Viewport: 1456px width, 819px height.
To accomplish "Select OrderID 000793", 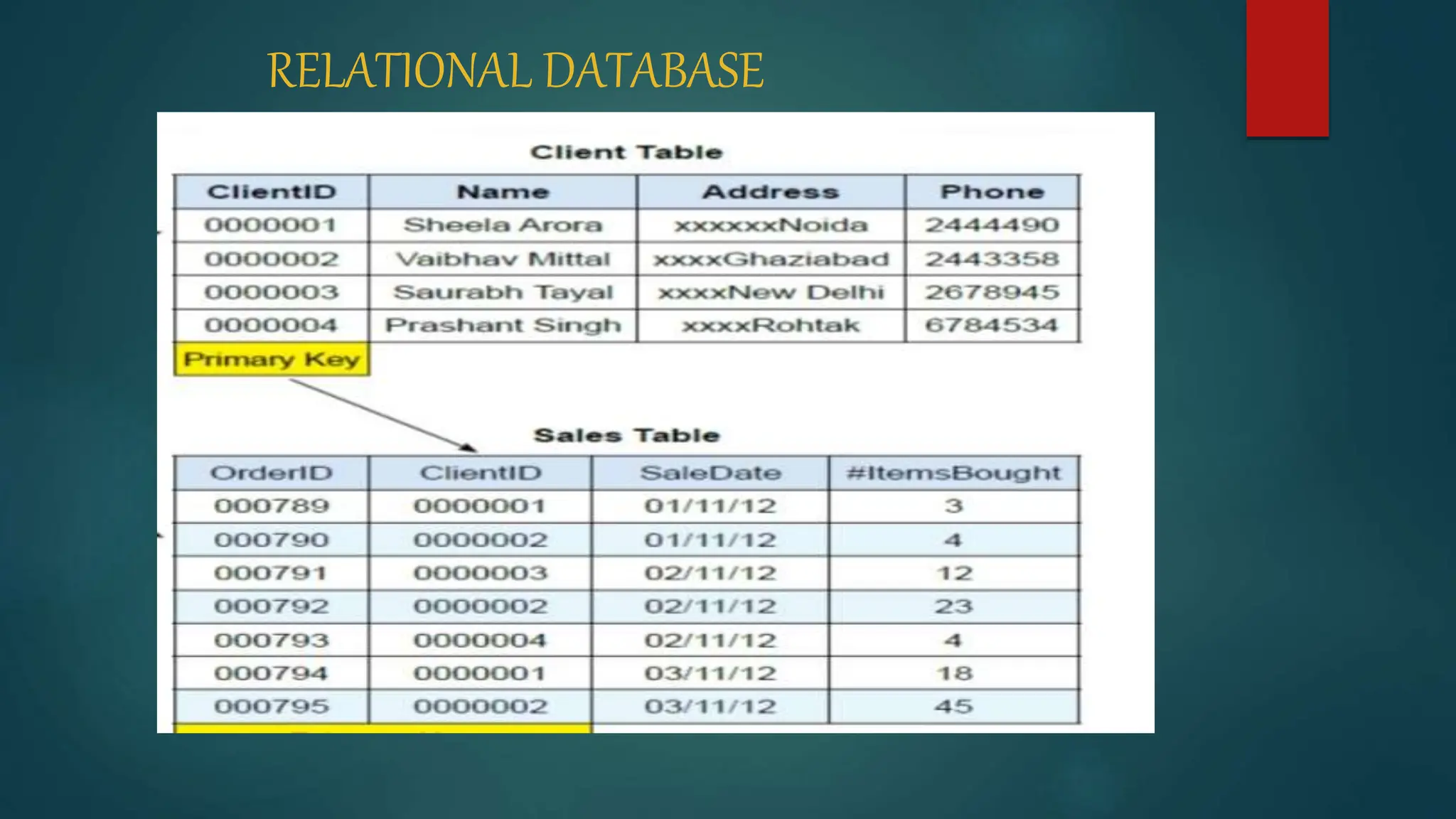I will pyautogui.click(x=271, y=640).
